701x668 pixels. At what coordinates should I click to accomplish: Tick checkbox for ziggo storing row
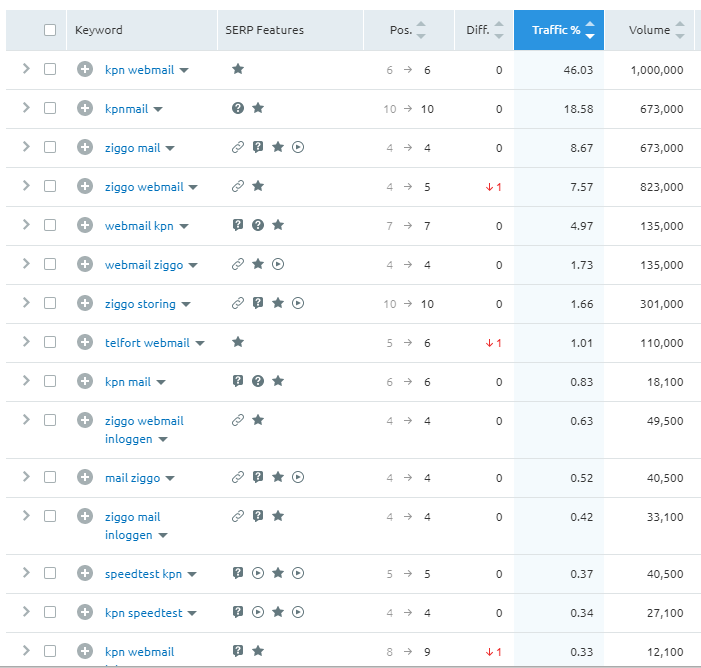[50, 303]
